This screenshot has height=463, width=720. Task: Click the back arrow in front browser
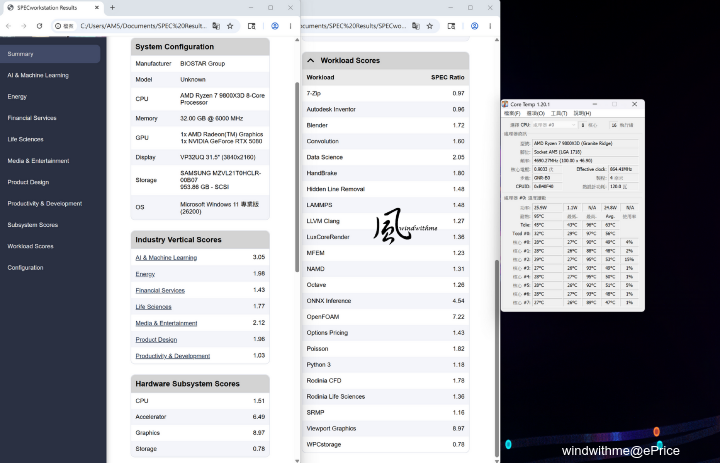click(x=8, y=26)
